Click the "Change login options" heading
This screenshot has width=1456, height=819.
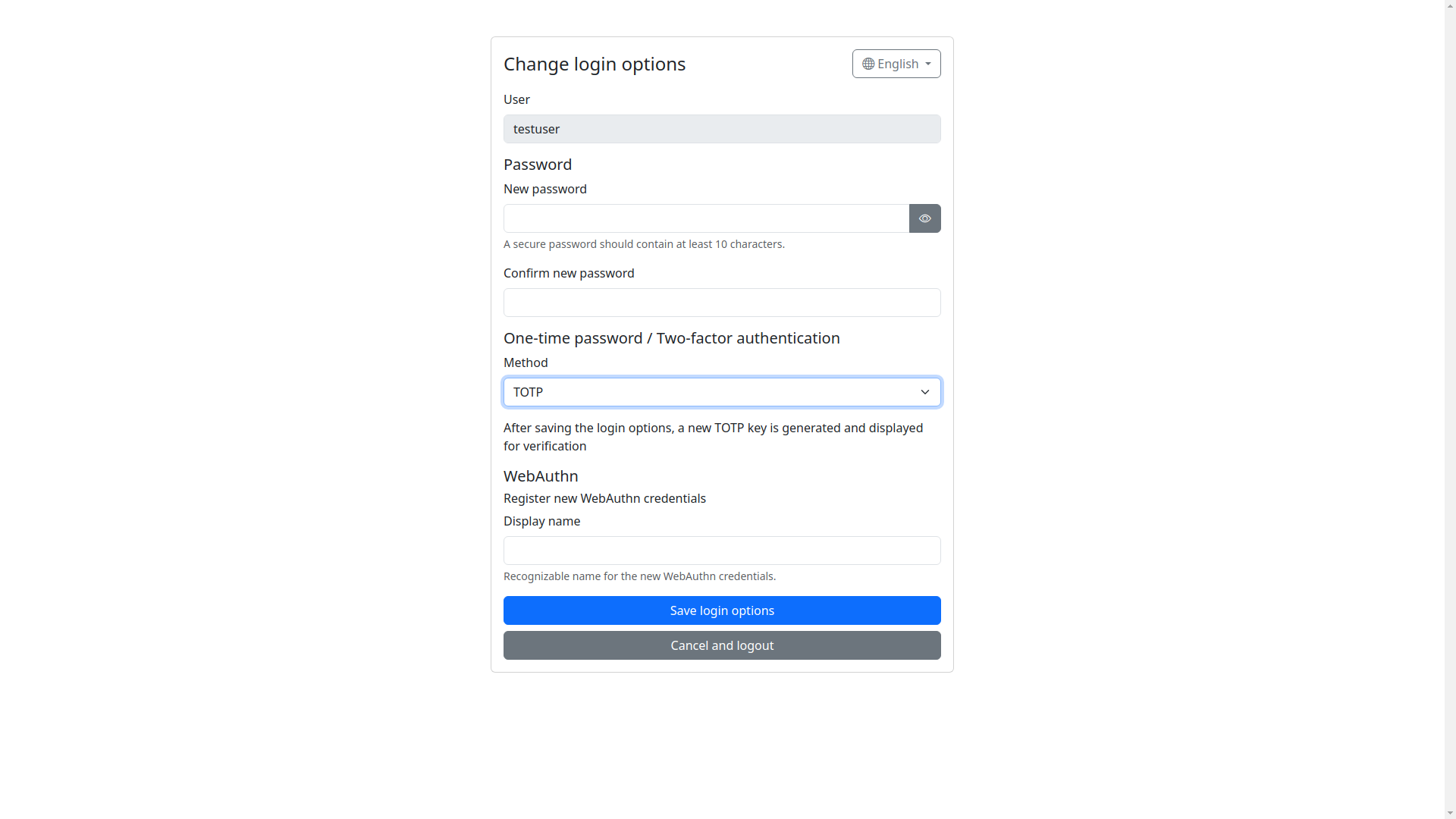(x=594, y=64)
